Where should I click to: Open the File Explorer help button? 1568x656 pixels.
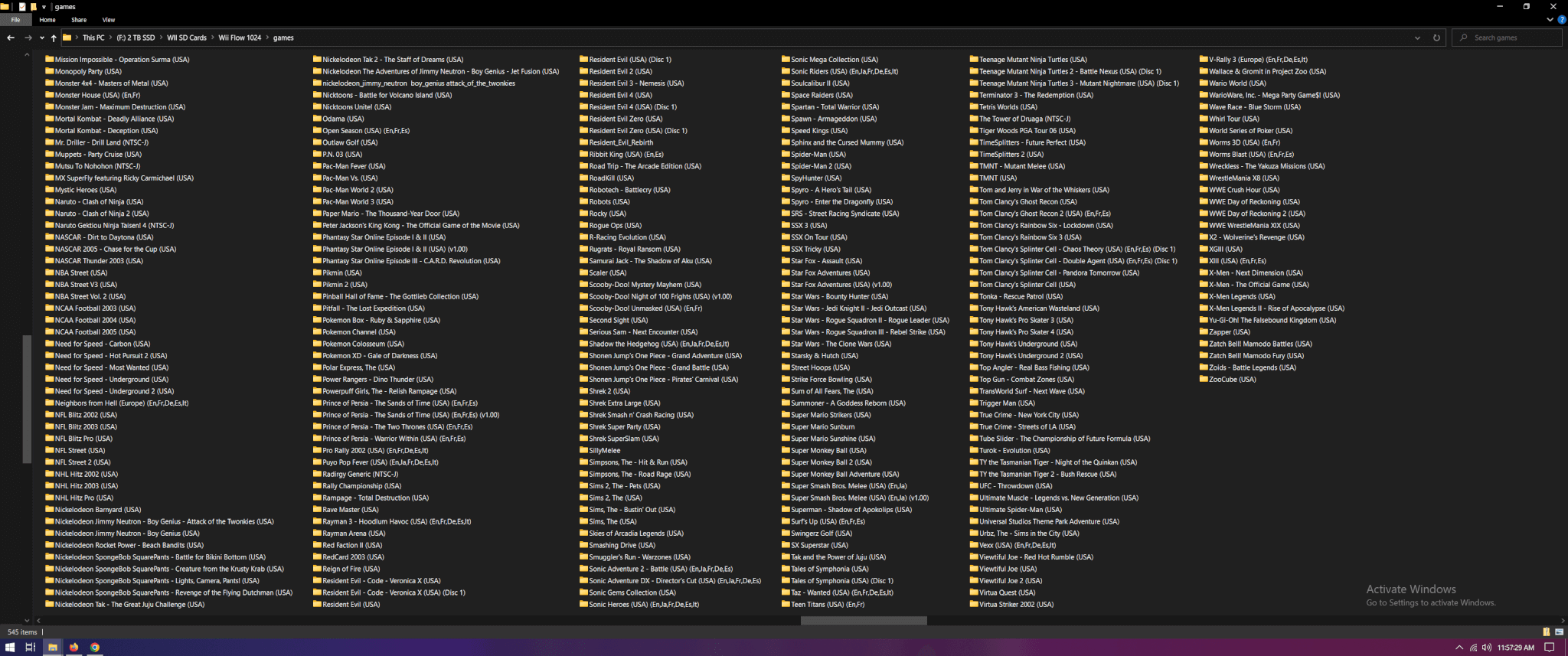point(1562,20)
